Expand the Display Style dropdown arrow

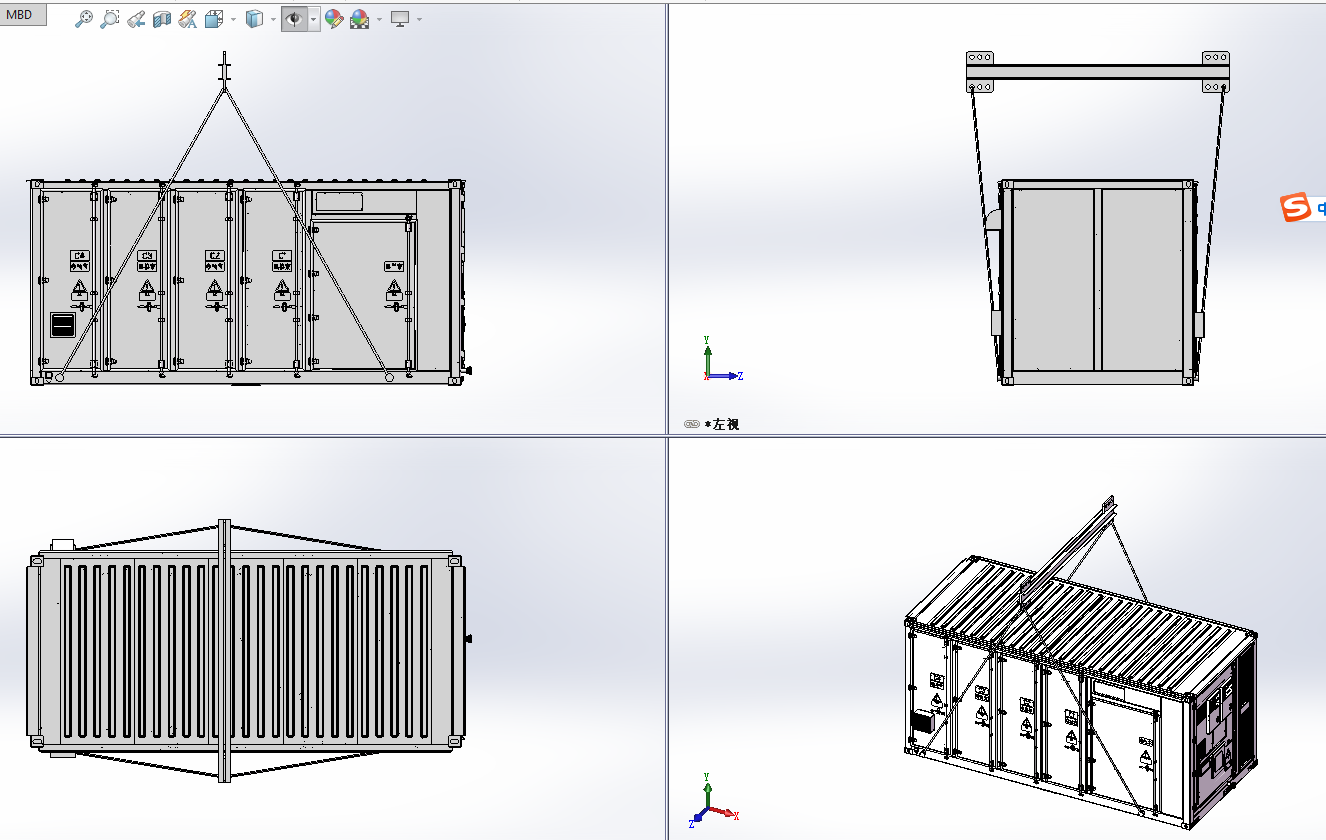coord(273,19)
